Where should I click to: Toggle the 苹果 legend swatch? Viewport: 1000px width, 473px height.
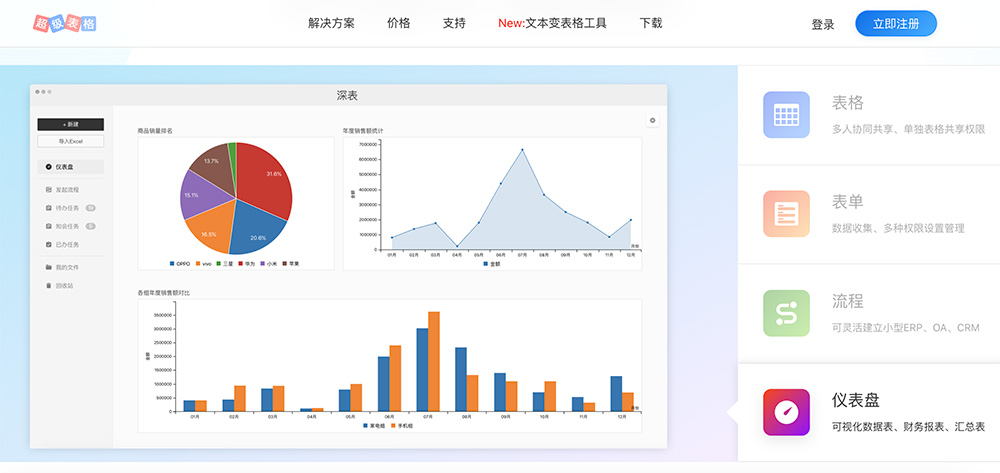pos(284,263)
